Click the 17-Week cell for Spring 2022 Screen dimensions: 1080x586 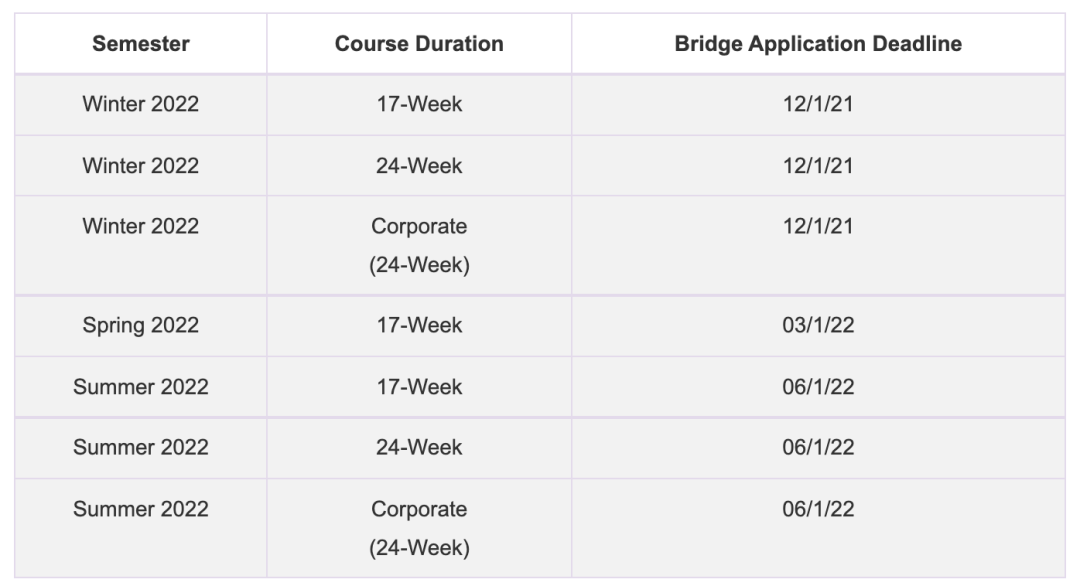419,325
